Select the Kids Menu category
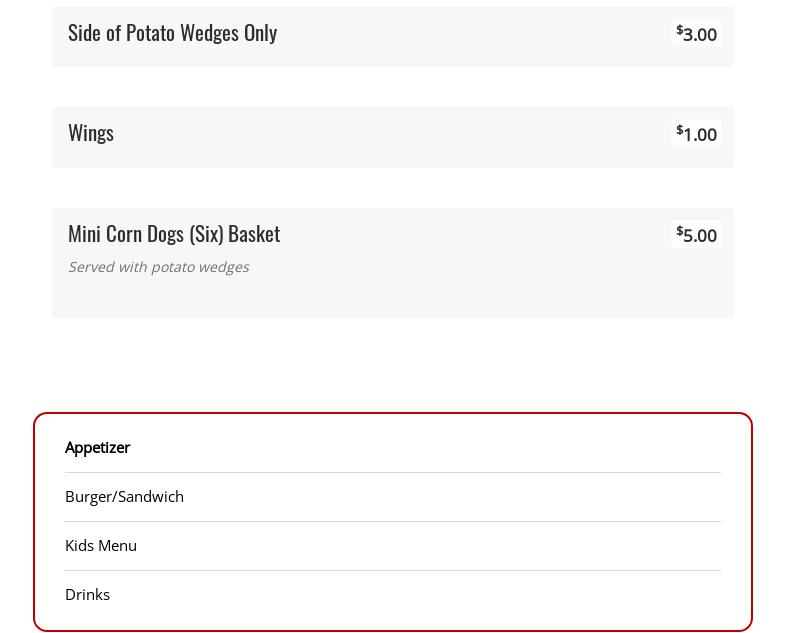This screenshot has height=633, width=785. [100, 545]
